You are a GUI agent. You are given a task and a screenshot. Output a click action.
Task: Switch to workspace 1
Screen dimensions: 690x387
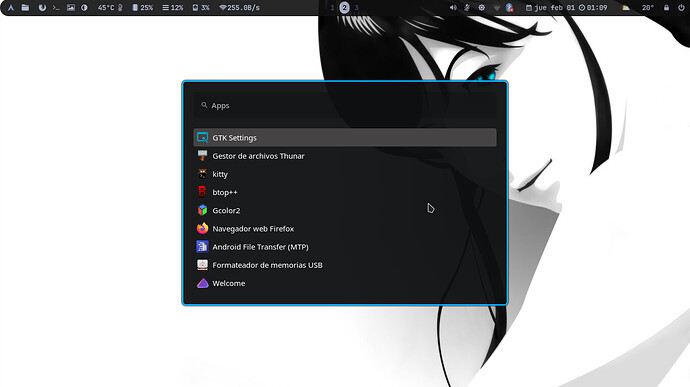(x=332, y=7)
